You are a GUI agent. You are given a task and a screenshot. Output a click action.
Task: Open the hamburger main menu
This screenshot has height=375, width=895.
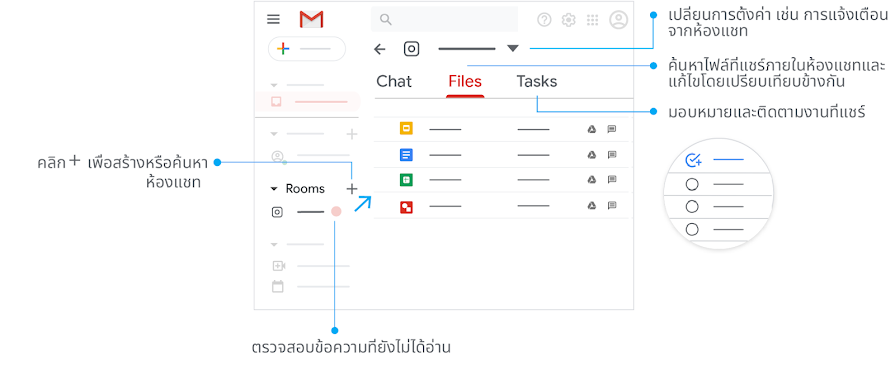tap(273, 19)
